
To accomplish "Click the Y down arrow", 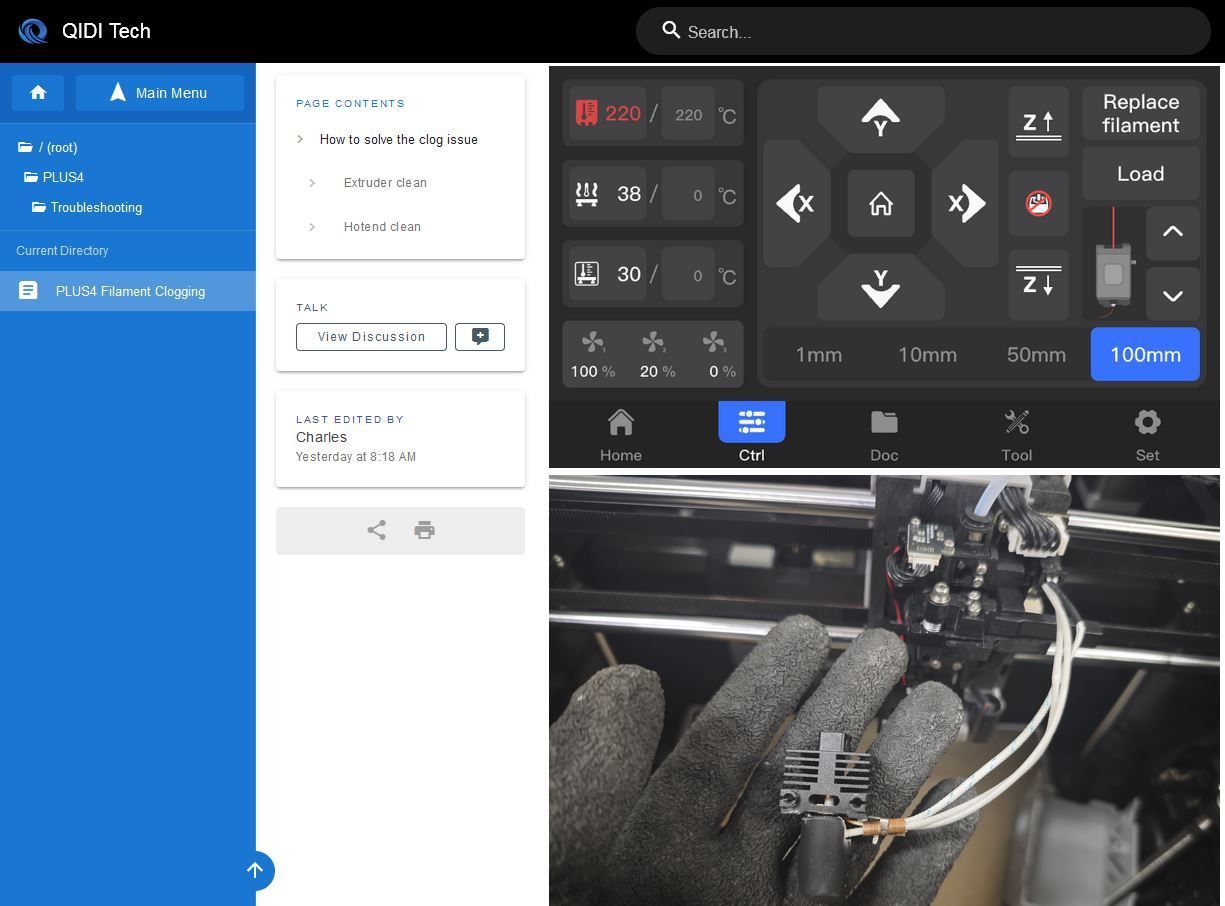I will point(881,288).
